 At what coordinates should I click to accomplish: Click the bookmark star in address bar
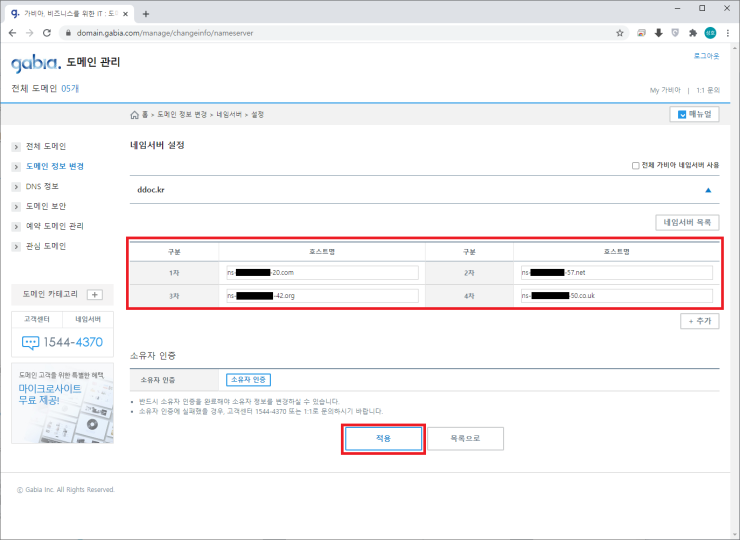pos(620,32)
